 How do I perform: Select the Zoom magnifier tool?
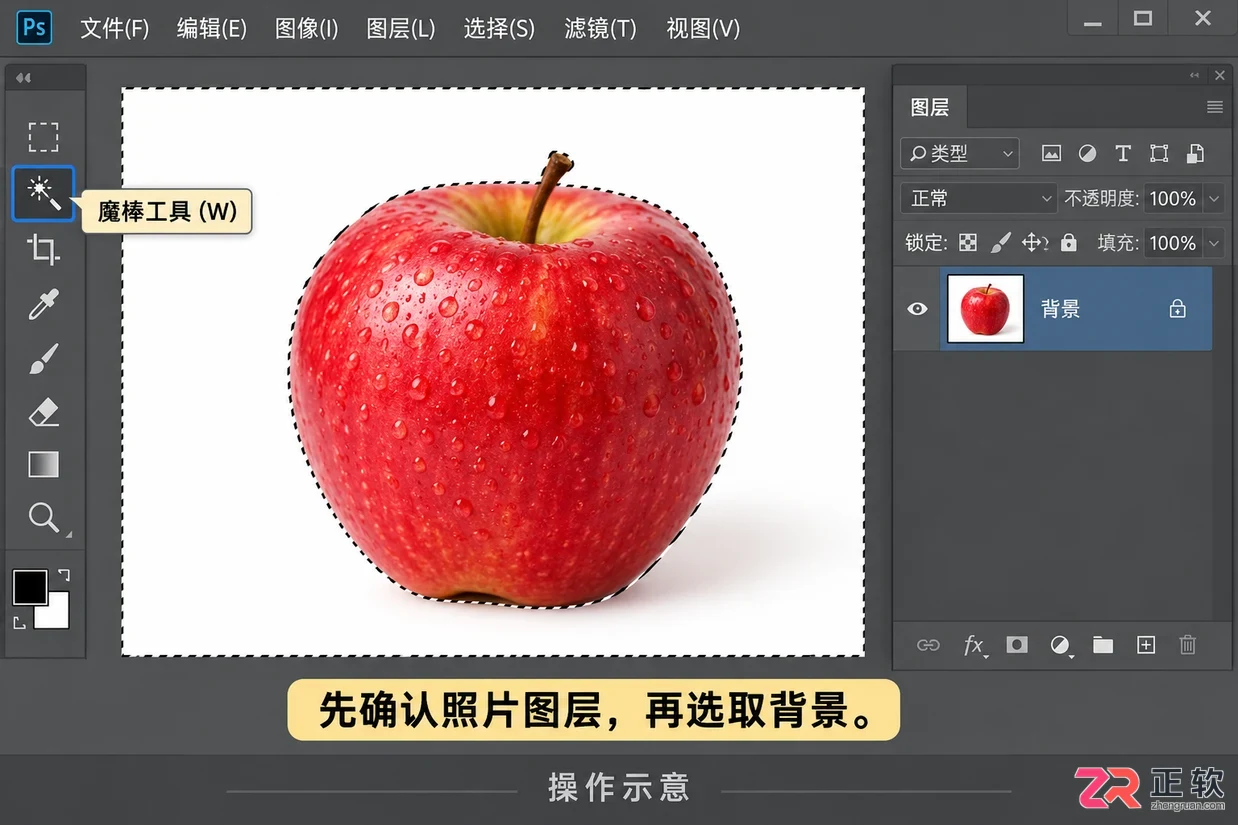tap(43, 518)
